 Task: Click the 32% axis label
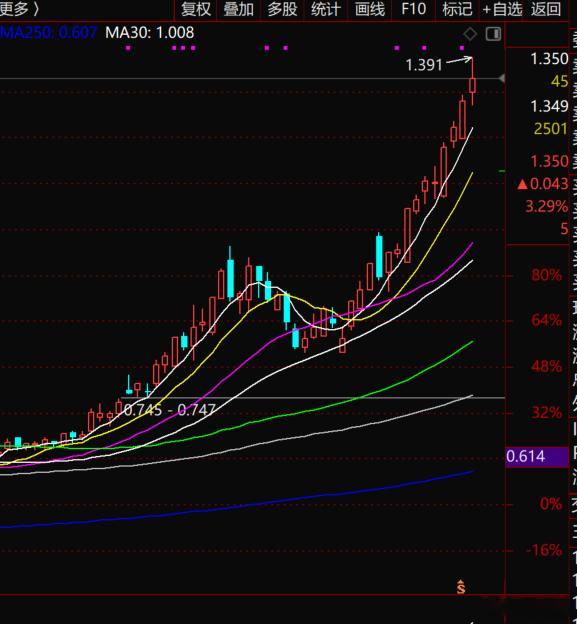click(547, 412)
